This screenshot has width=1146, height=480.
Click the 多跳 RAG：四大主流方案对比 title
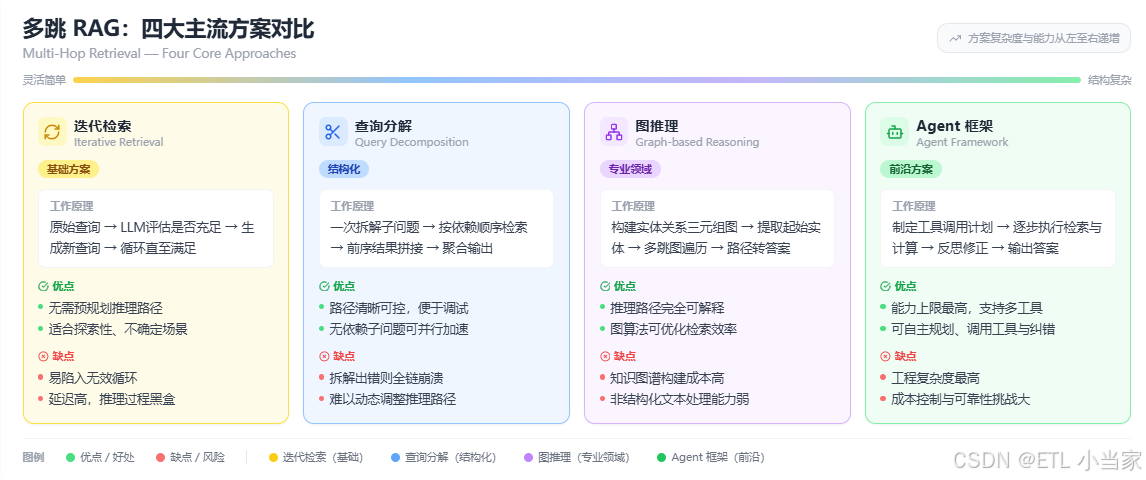tap(168, 29)
